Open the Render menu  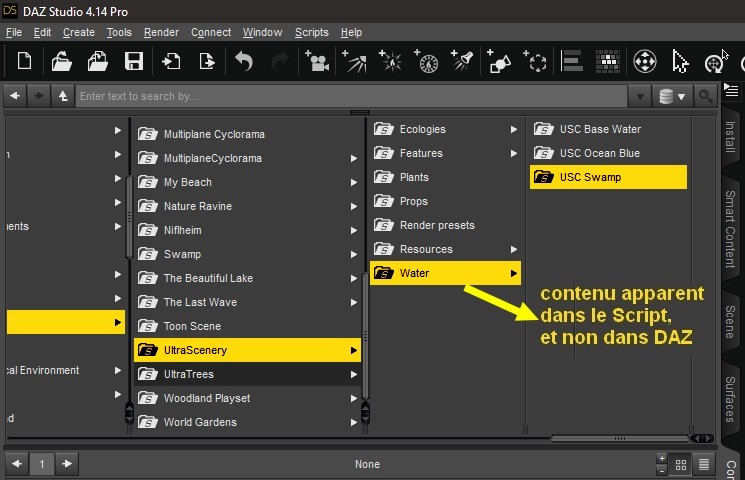tap(162, 32)
